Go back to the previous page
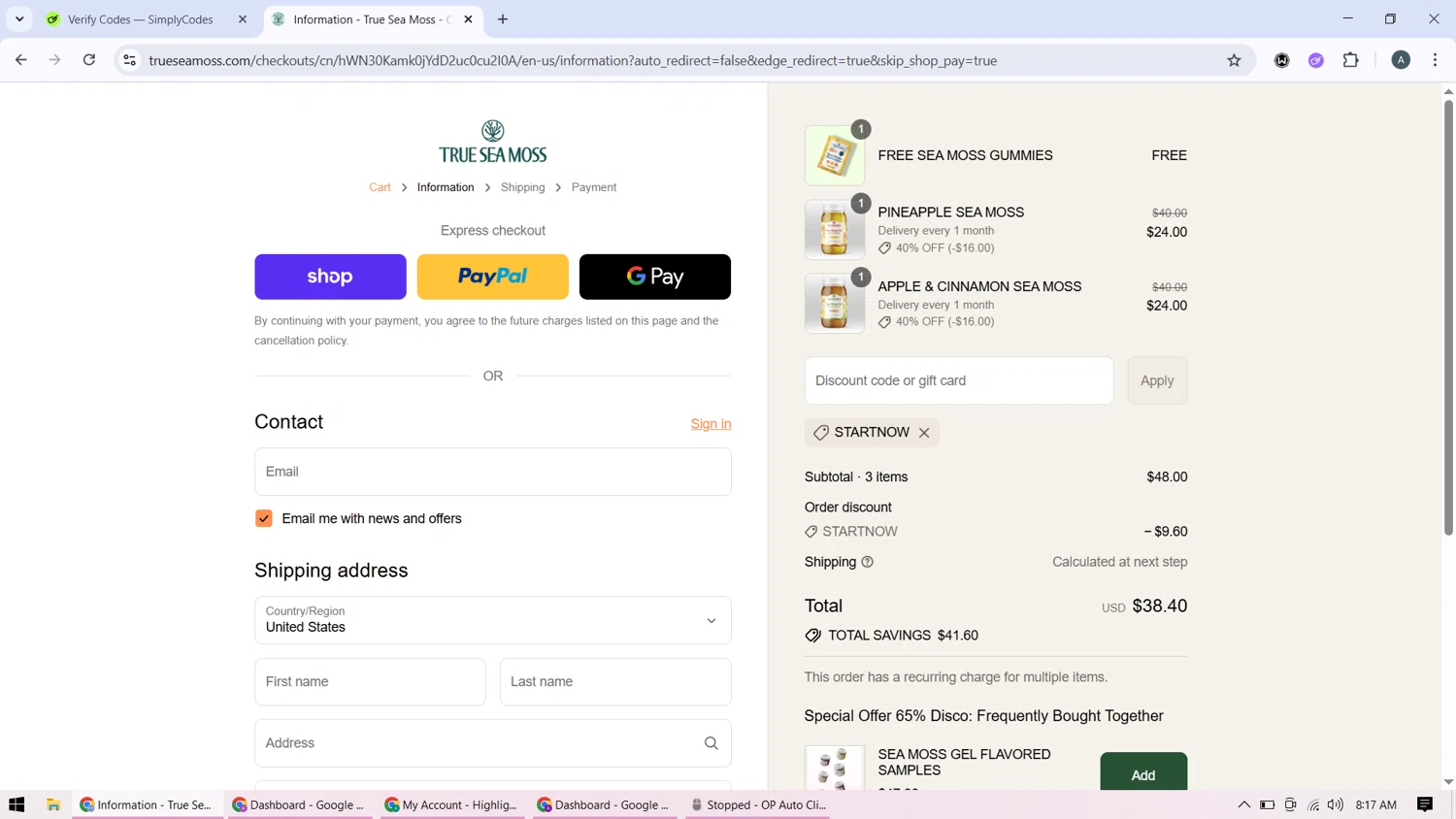 point(21,60)
